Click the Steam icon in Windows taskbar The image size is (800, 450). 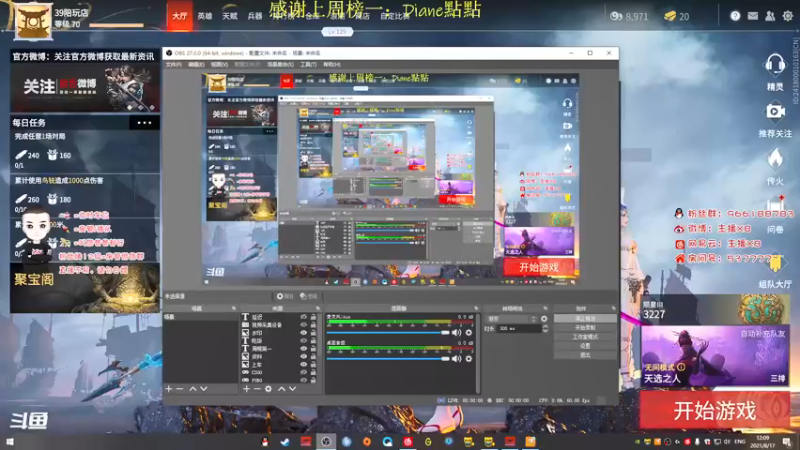285,442
